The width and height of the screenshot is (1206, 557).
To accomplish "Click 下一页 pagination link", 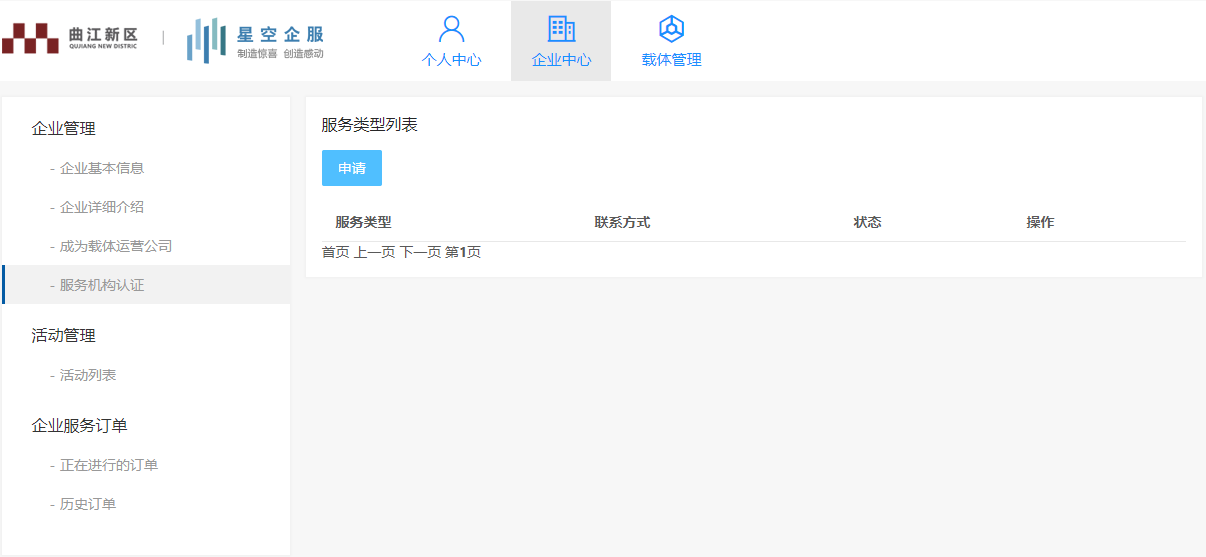I will click(x=421, y=252).
